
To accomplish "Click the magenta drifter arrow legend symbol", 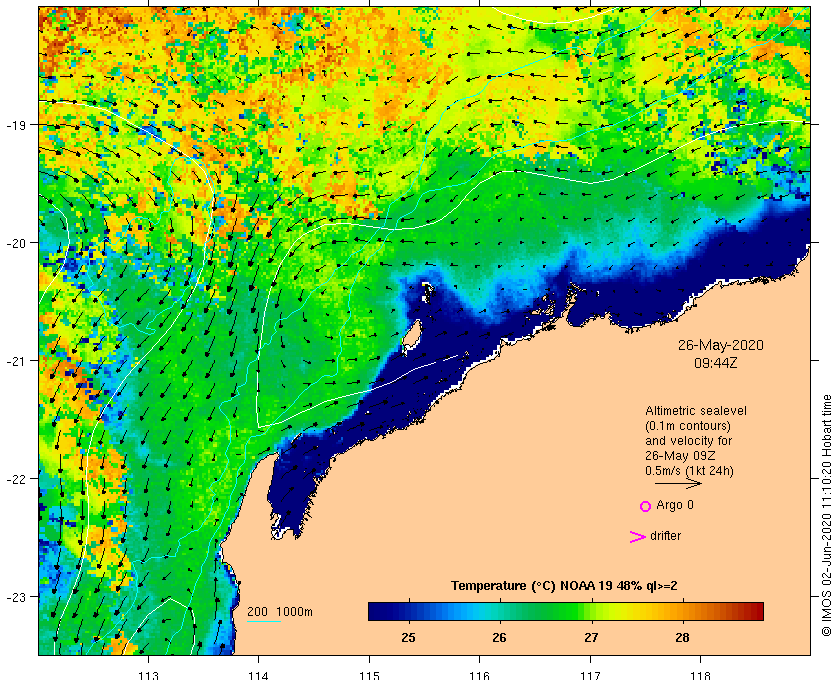I will [638, 536].
